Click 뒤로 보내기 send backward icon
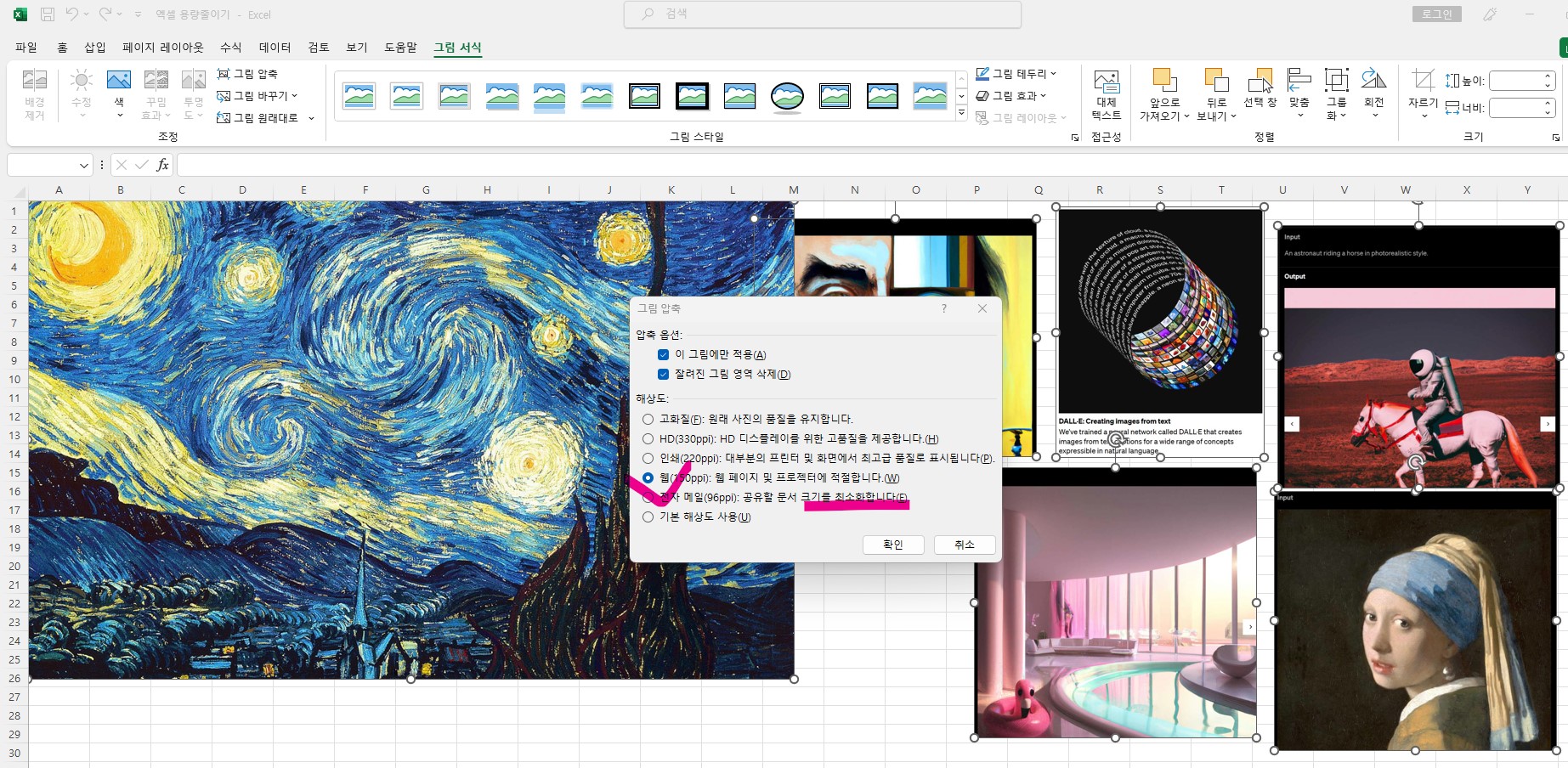Image resolution: width=1568 pixels, height=768 pixels. [1217, 80]
